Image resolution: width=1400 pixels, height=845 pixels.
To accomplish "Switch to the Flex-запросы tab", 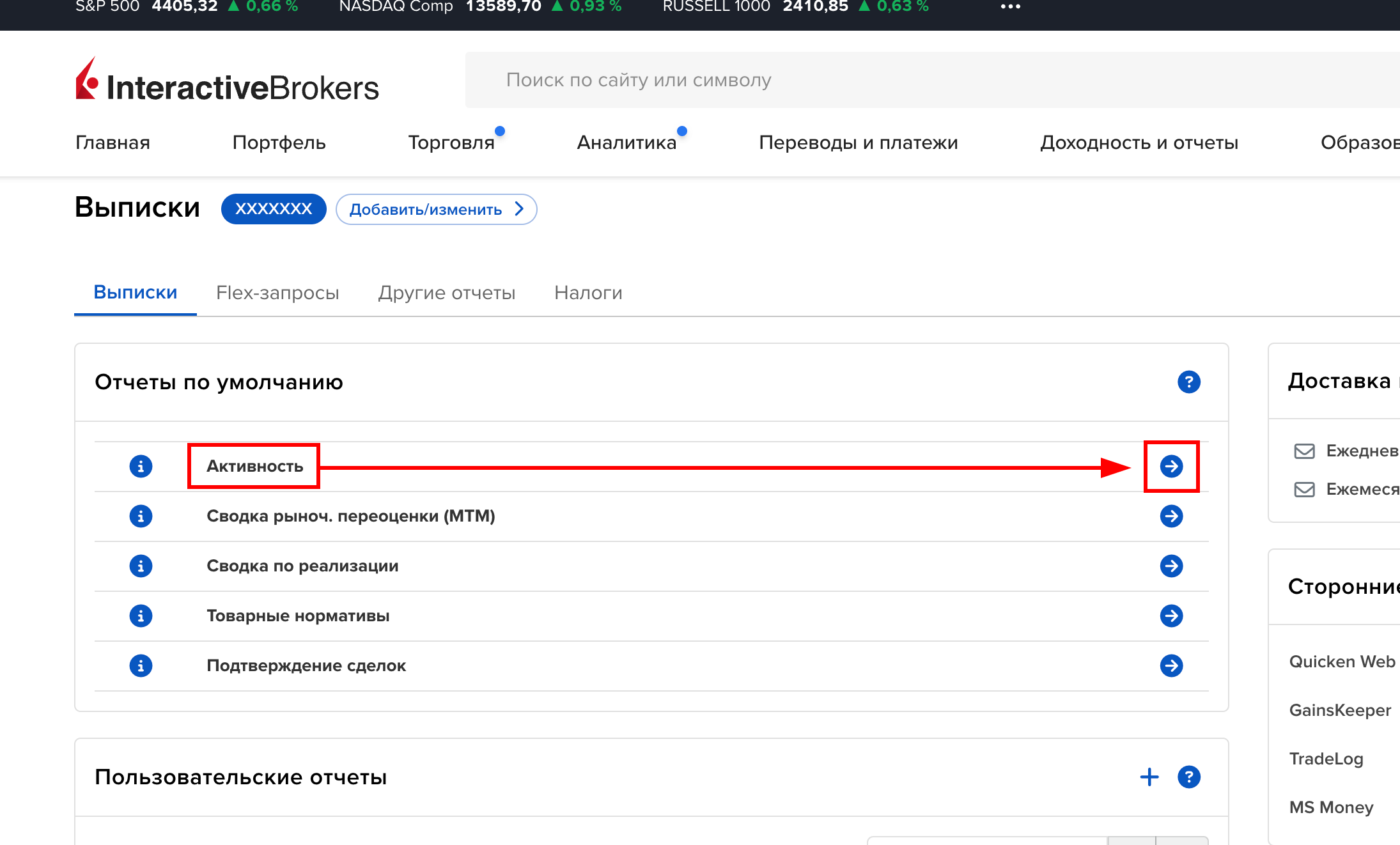I will pos(277,292).
